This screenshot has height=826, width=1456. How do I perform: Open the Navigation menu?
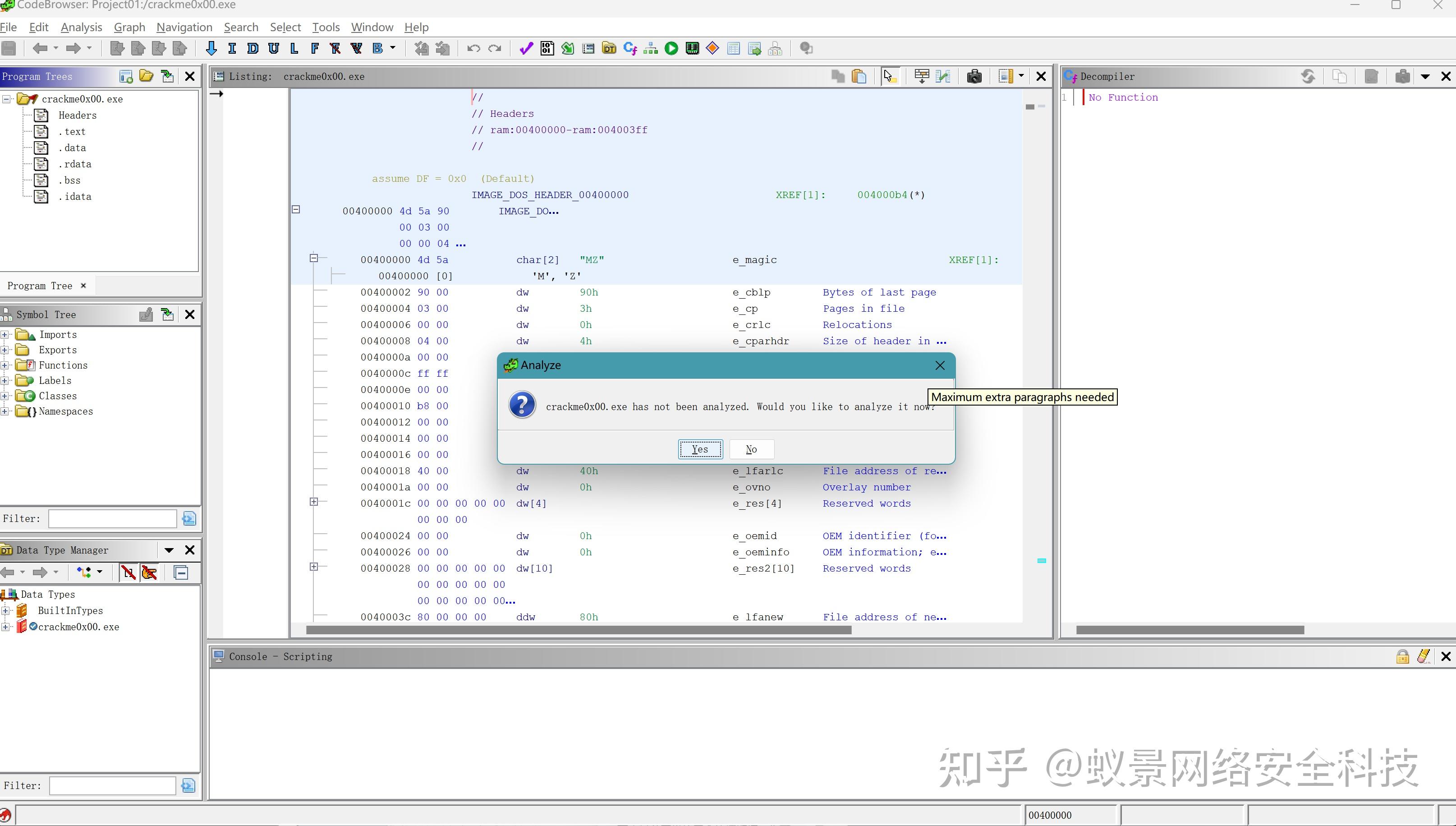[184, 27]
